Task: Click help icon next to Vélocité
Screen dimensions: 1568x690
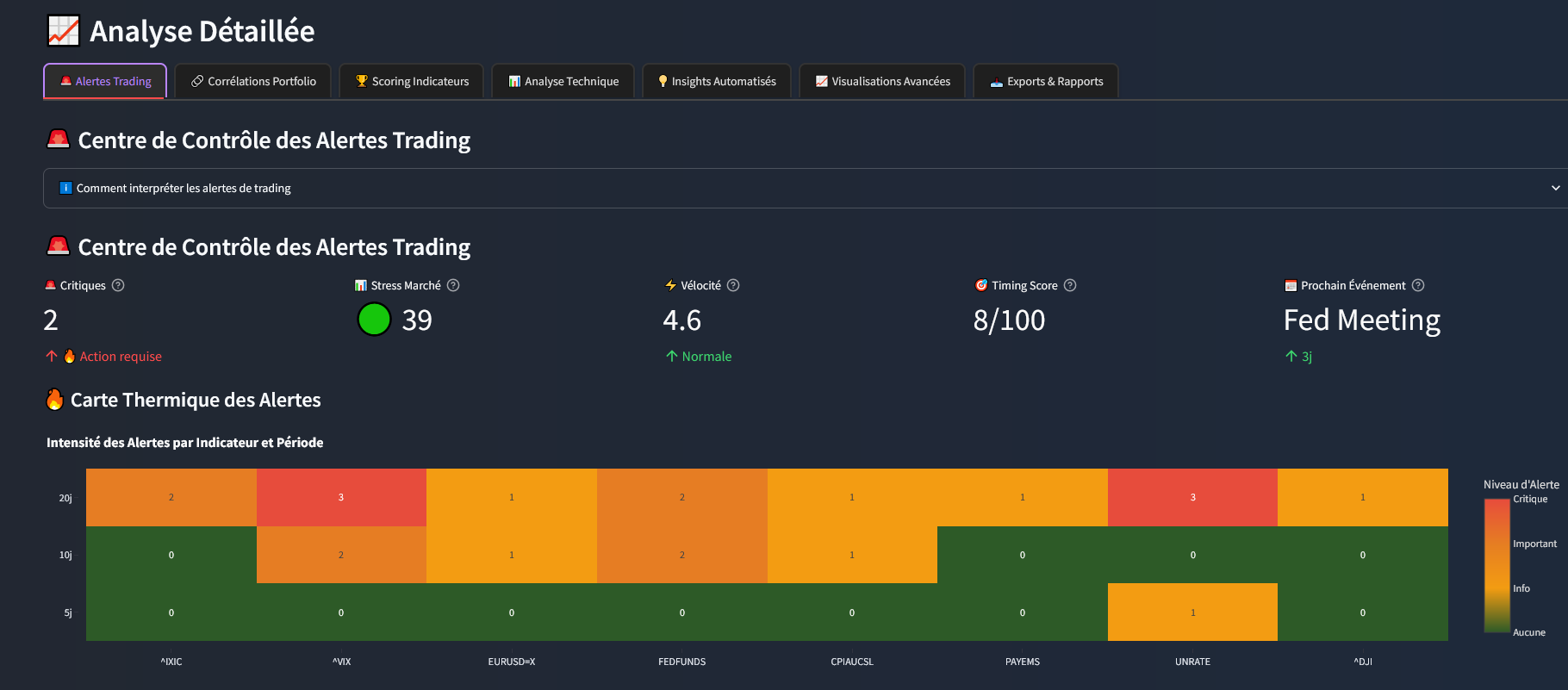Action: (733, 285)
